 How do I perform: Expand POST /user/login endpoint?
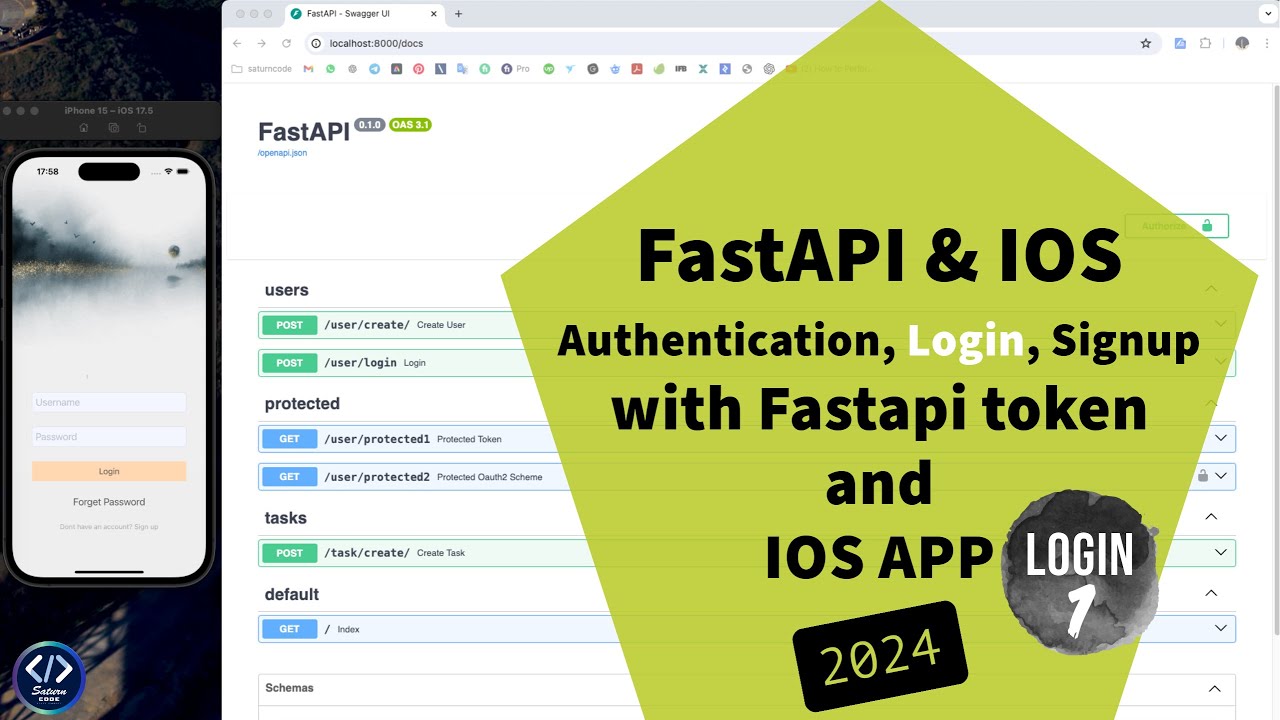click(x=746, y=362)
